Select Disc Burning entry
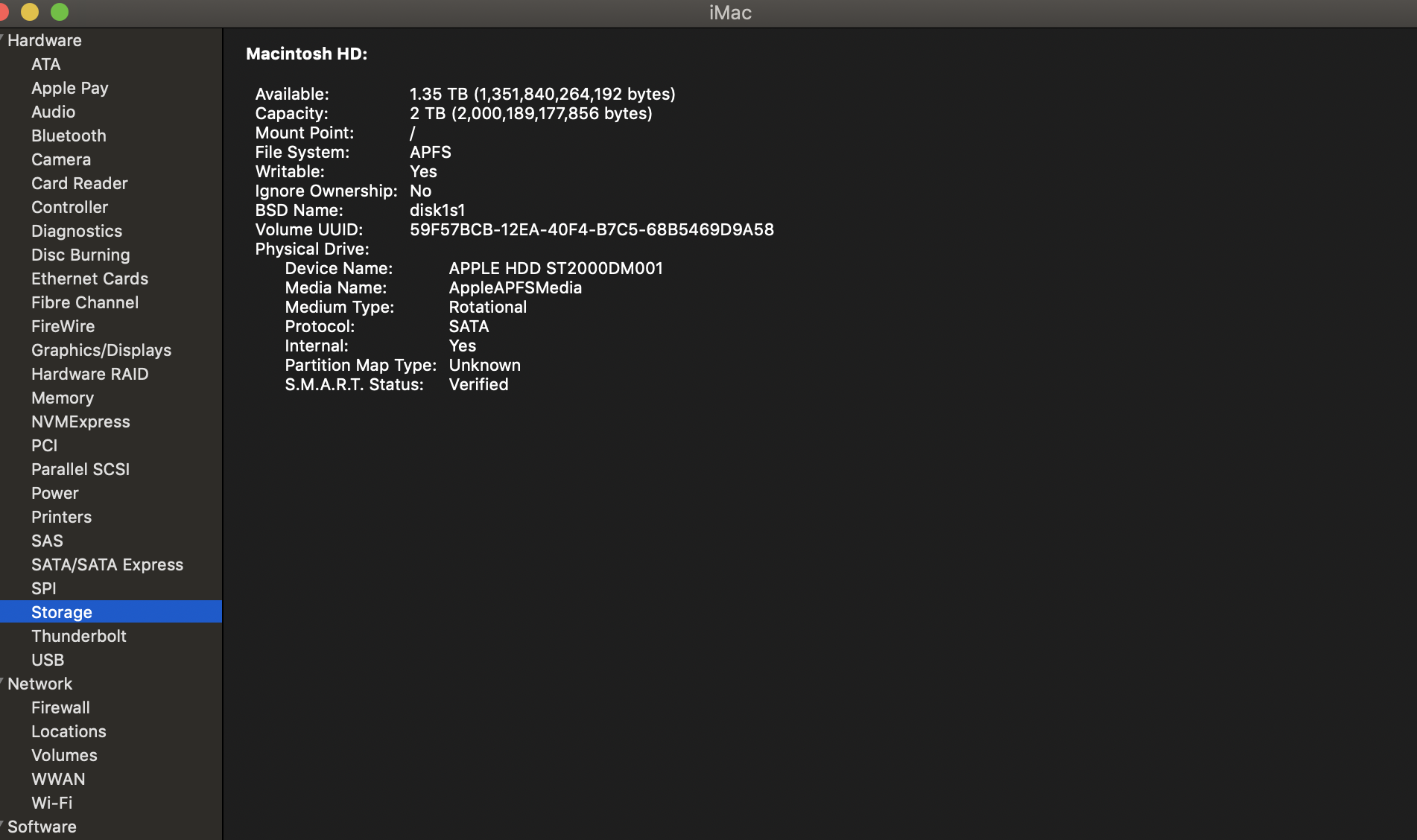 (x=80, y=255)
